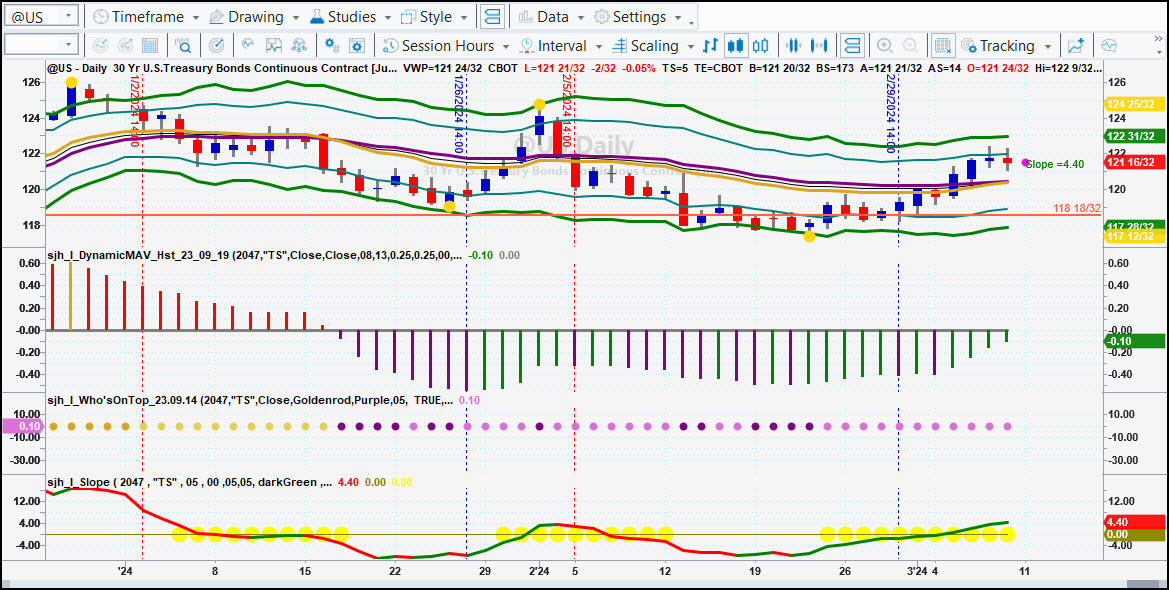The width and height of the screenshot is (1169, 590).
Task: Expand the @US symbol combo box
Action: pos(69,16)
